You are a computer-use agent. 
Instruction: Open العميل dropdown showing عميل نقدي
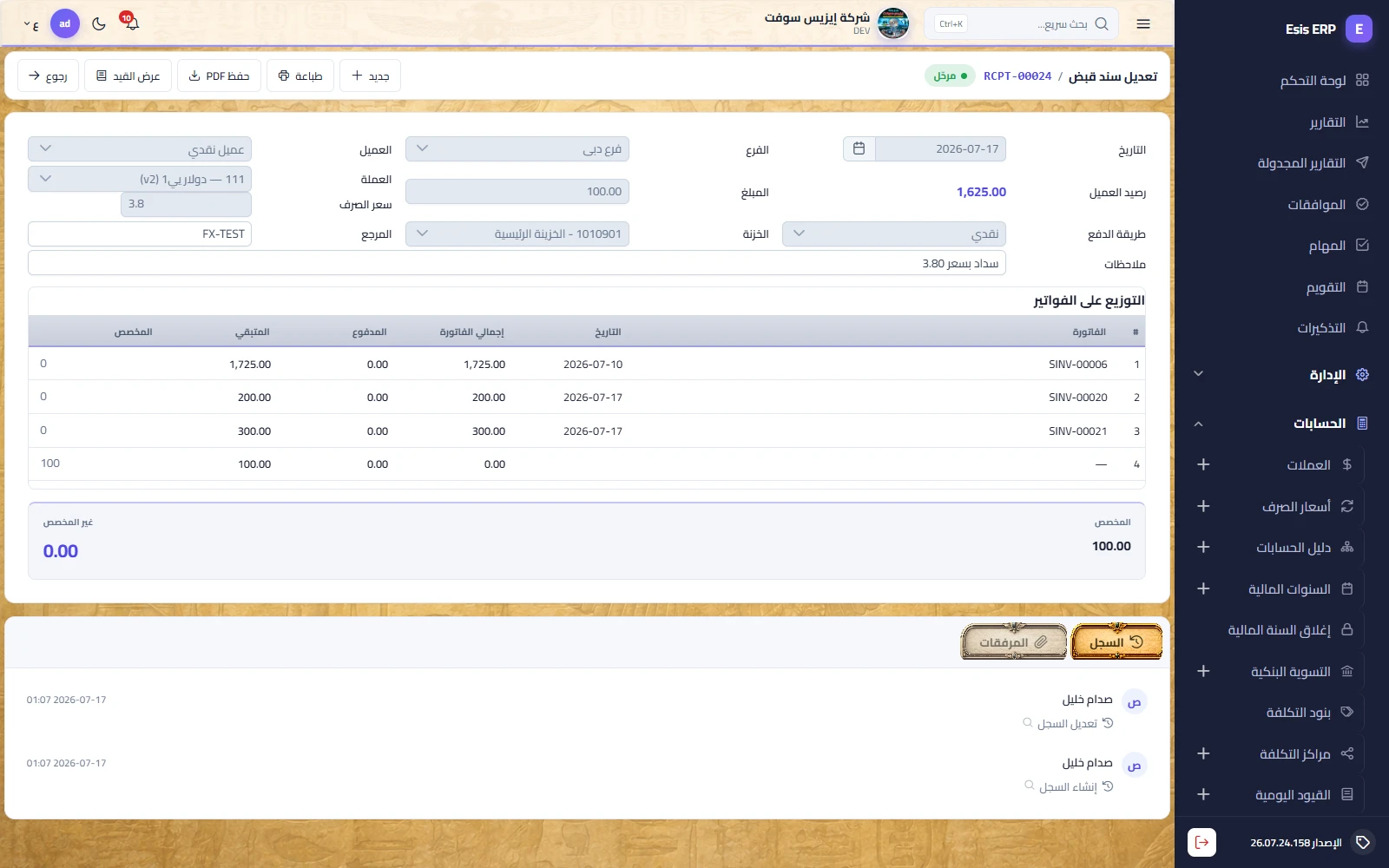coord(140,148)
